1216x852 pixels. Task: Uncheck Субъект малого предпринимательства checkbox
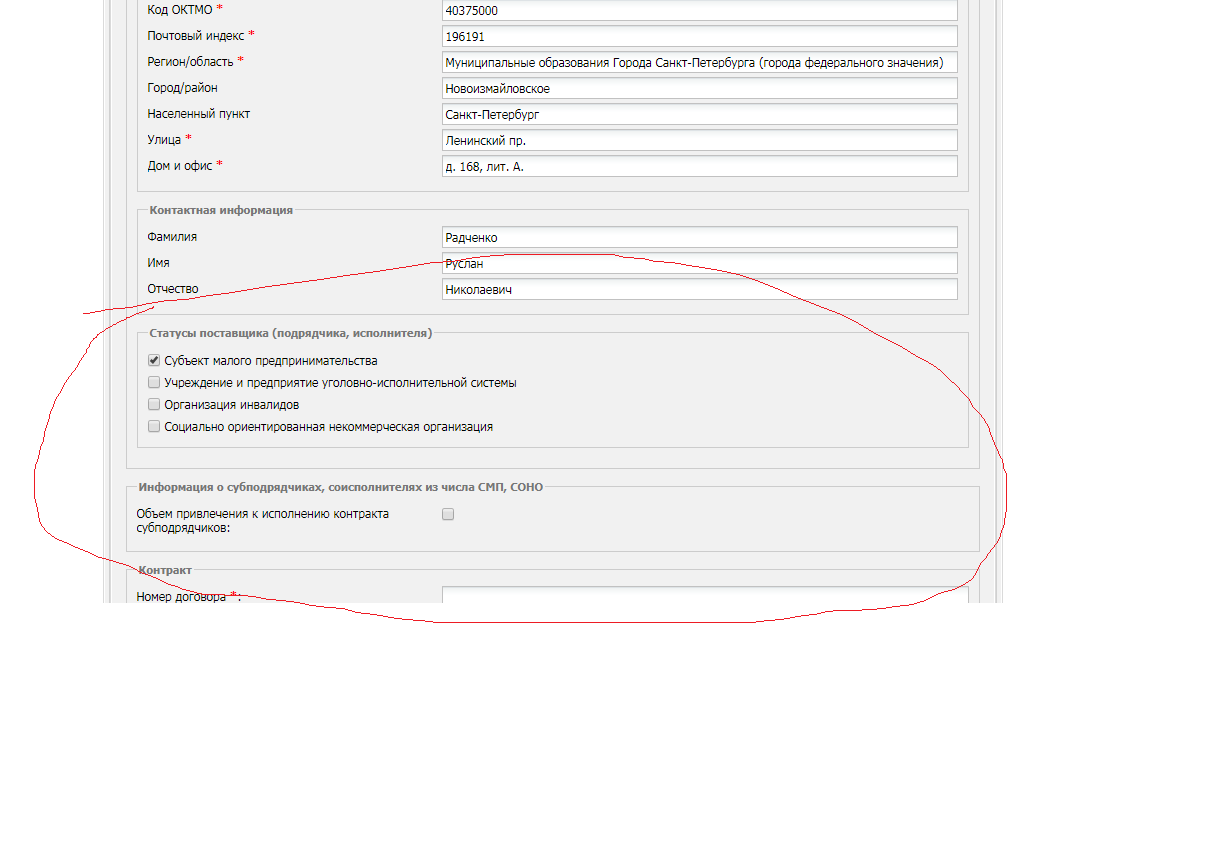coord(154,360)
